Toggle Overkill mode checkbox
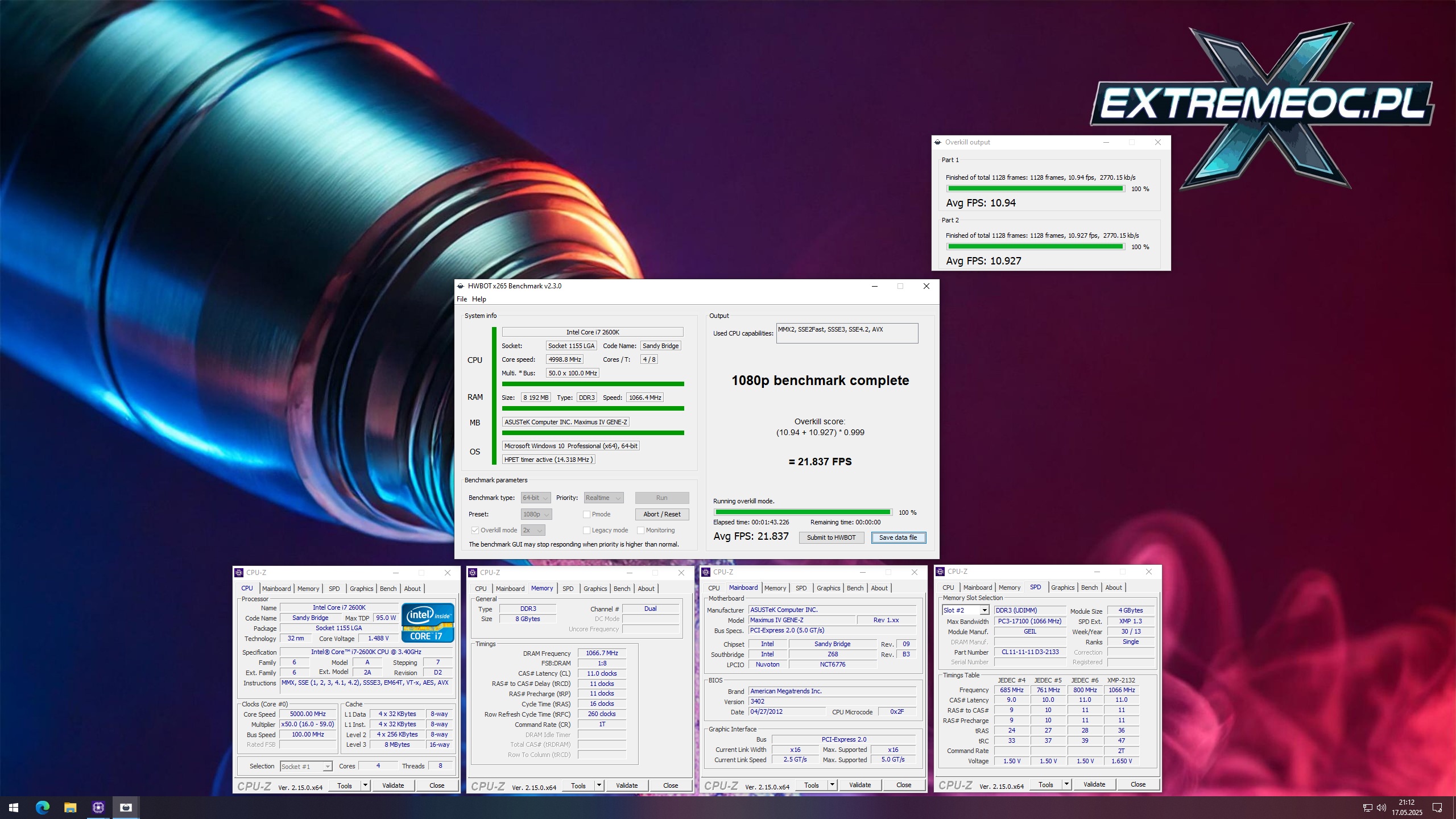 (475, 530)
